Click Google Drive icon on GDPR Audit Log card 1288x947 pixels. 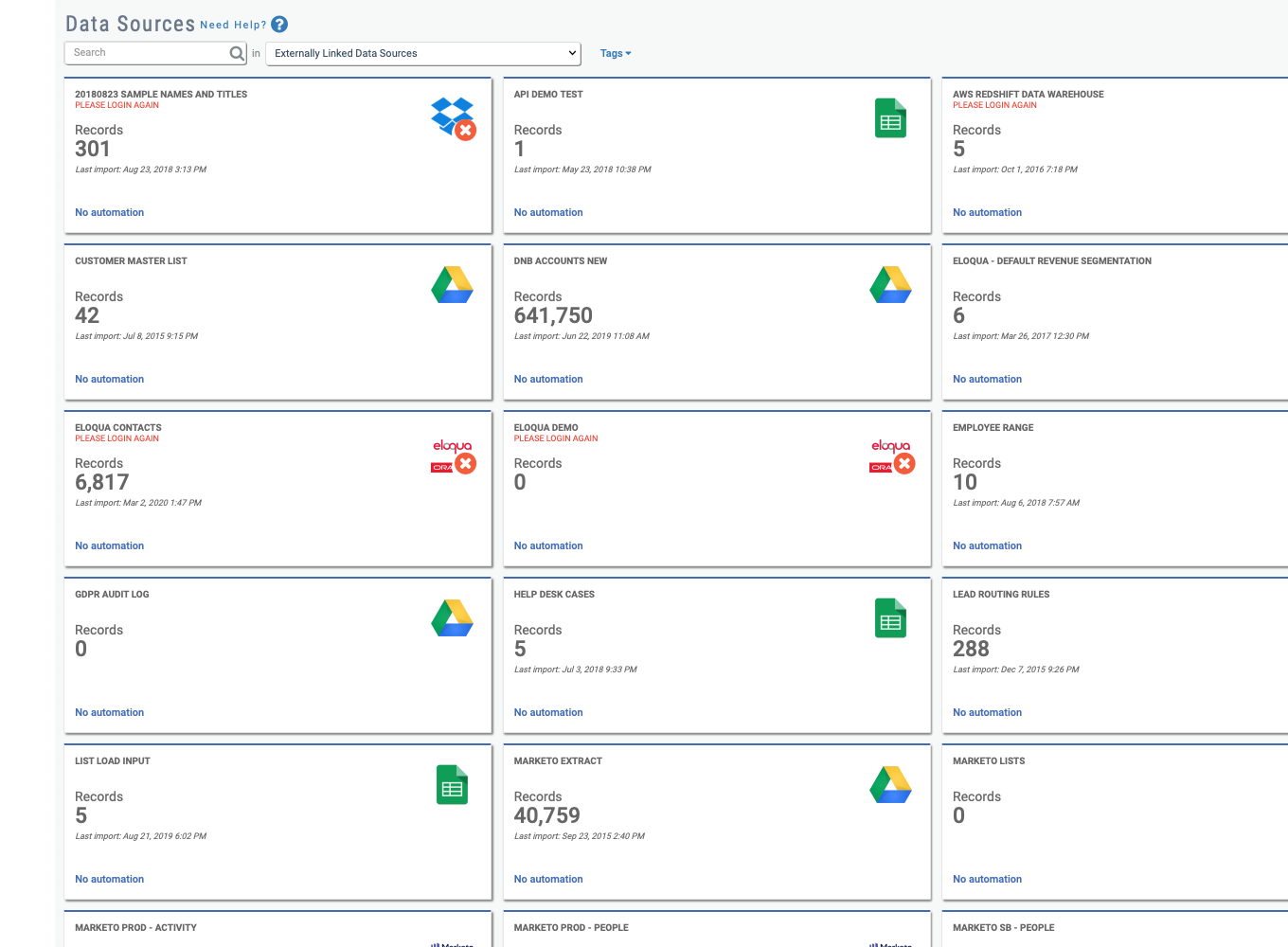(453, 618)
